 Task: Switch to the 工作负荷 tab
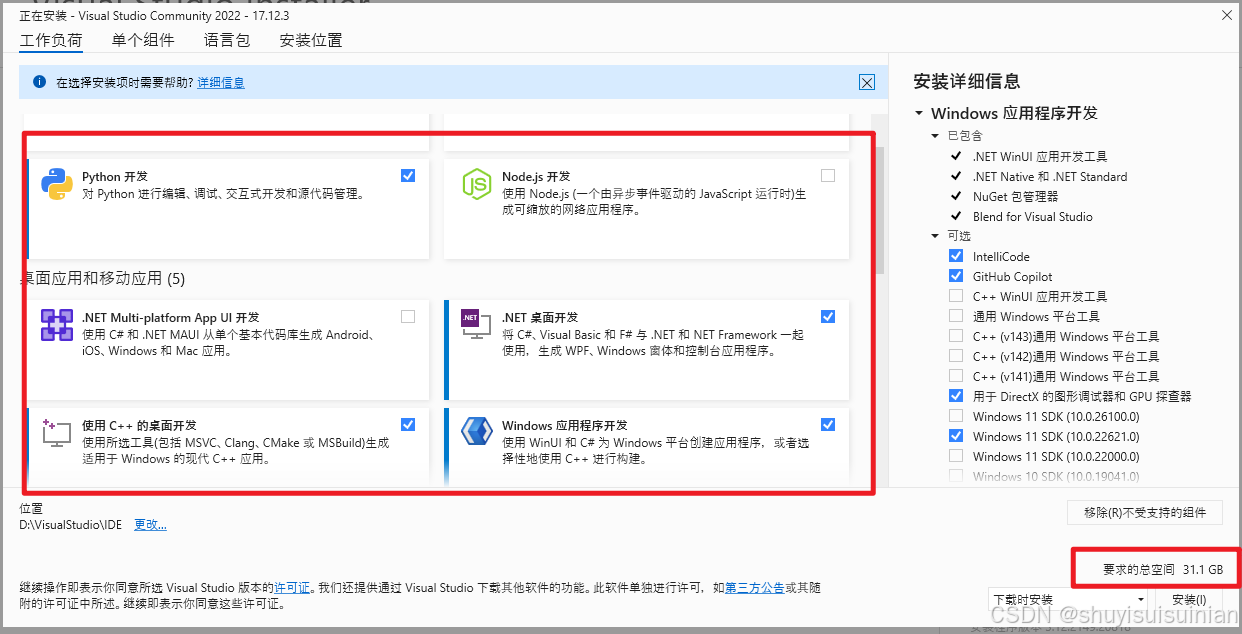[x=51, y=40]
